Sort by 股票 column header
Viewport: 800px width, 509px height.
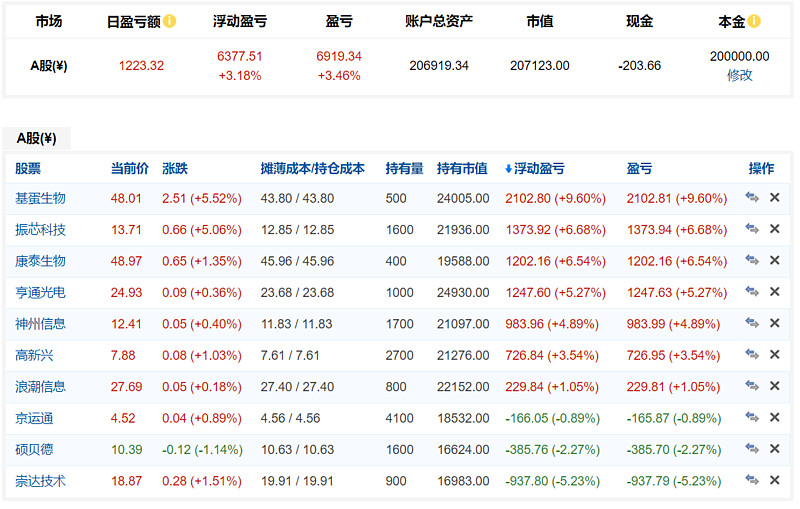point(28,168)
